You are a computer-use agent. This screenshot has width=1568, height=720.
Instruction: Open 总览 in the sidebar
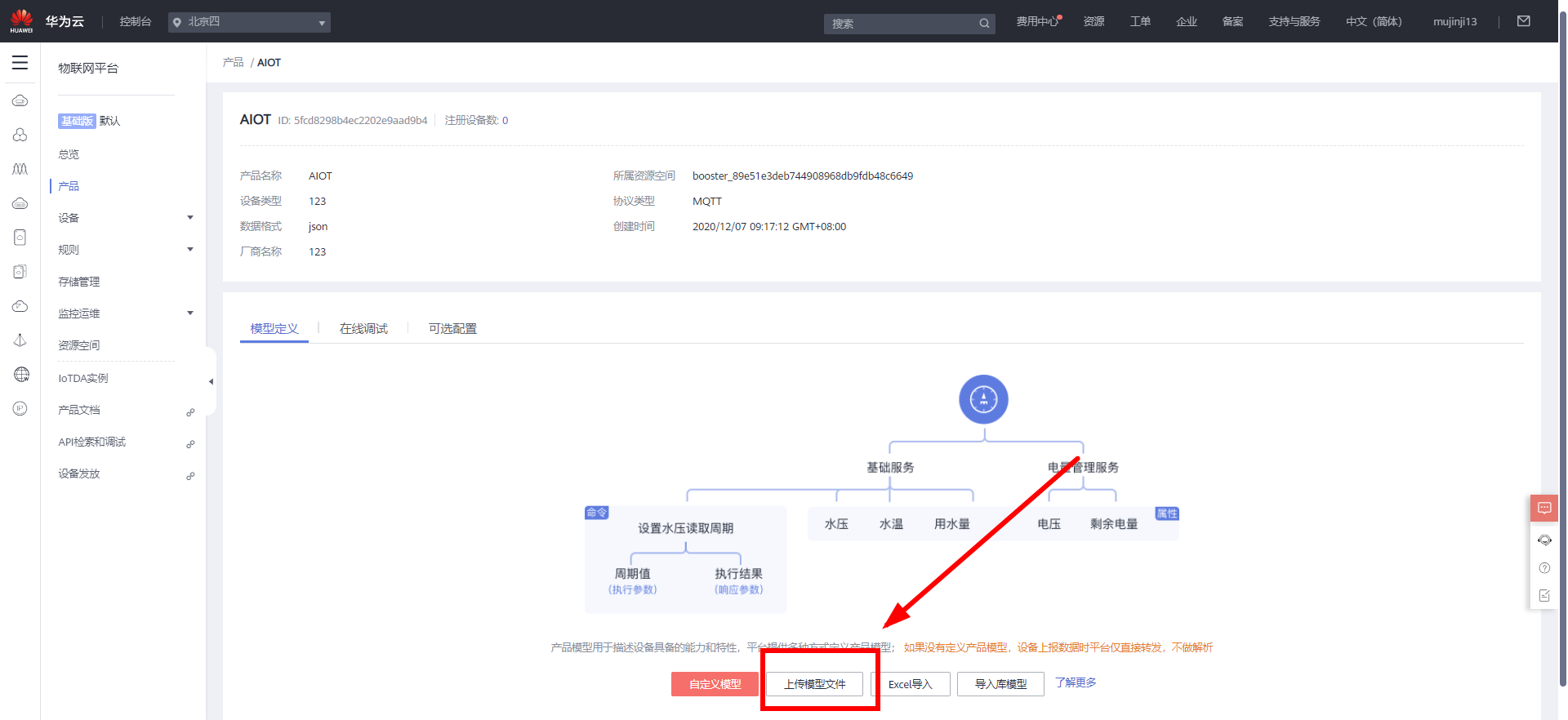pyautogui.click(x=69, y=154)
